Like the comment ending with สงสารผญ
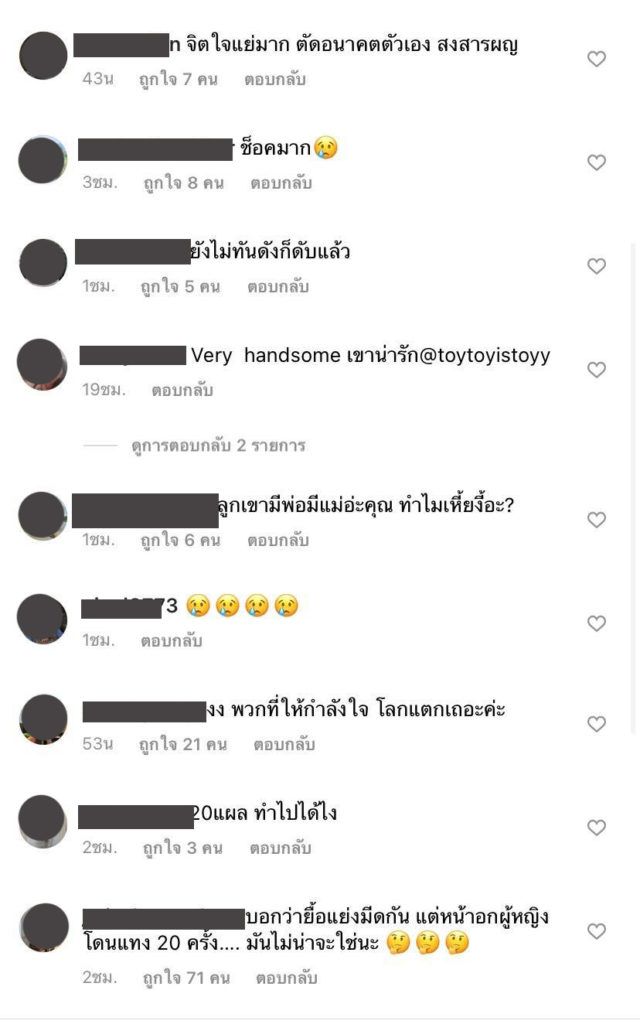 click(596, 59)
